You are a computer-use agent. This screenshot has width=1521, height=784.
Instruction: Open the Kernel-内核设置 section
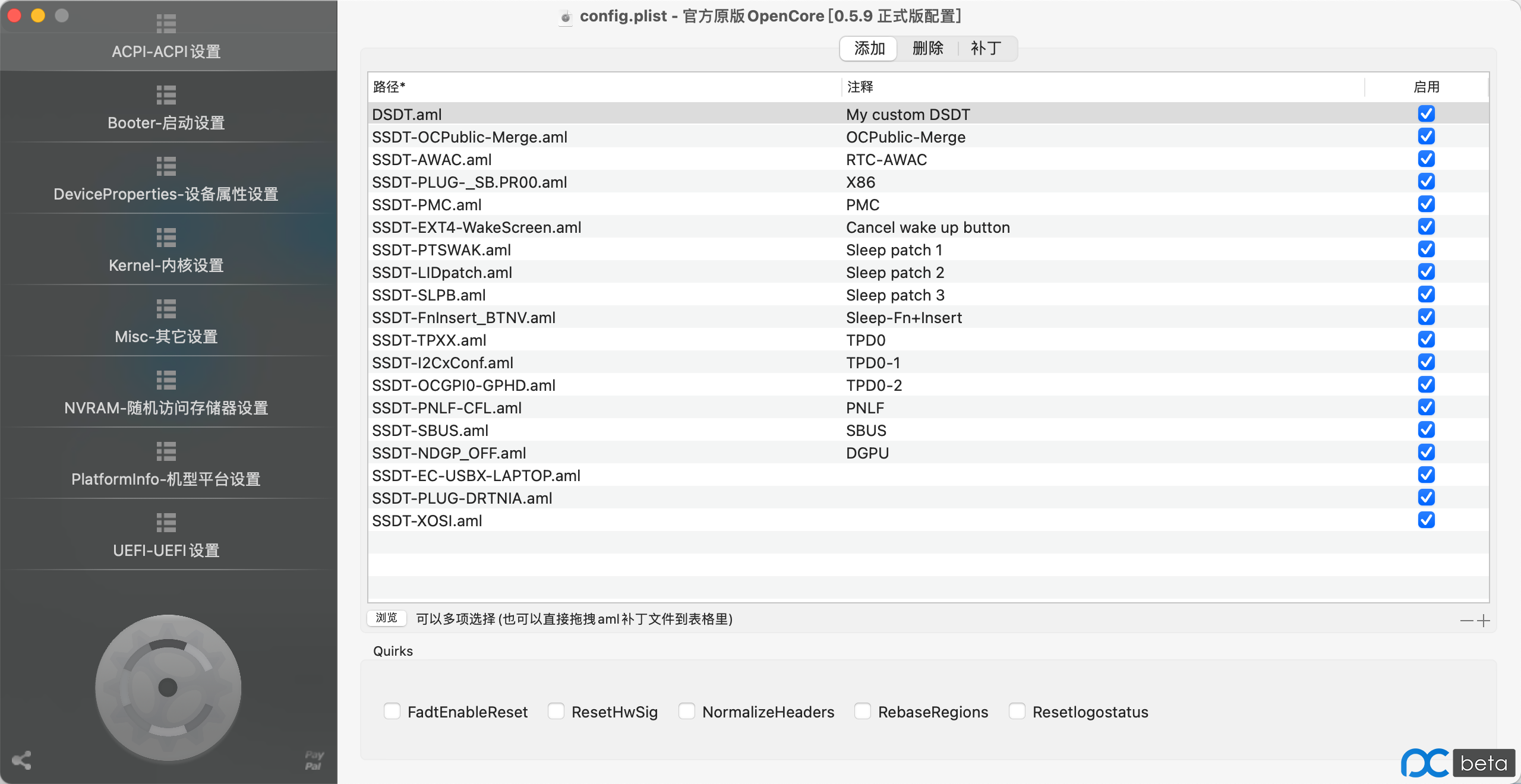click(166, 251)
